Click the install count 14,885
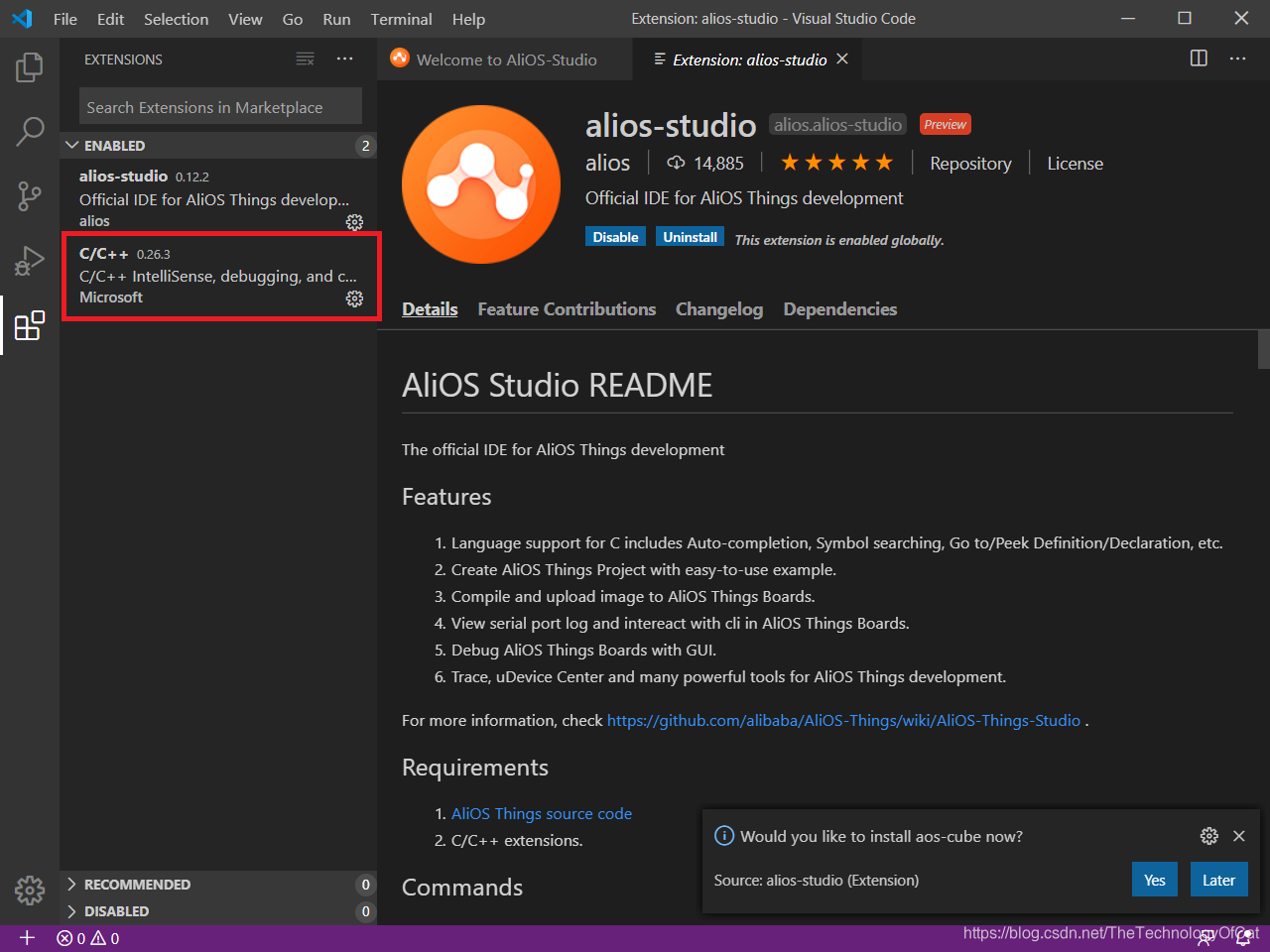 coord(705,163)
